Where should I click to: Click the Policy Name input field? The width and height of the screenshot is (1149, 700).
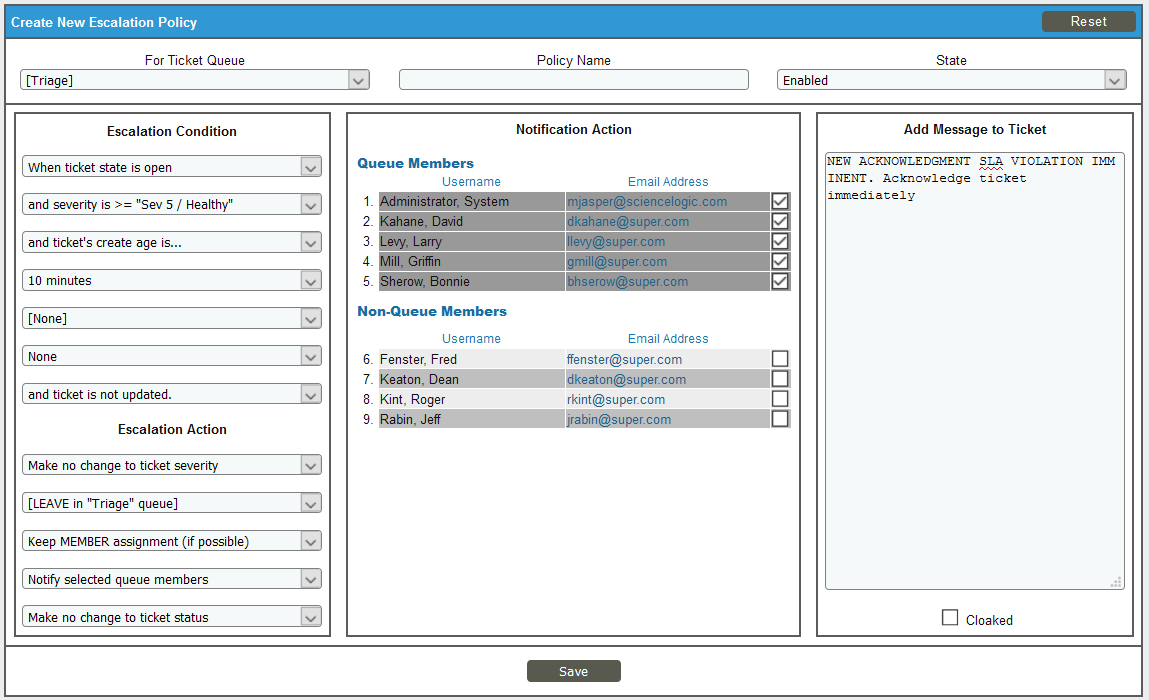574,80
